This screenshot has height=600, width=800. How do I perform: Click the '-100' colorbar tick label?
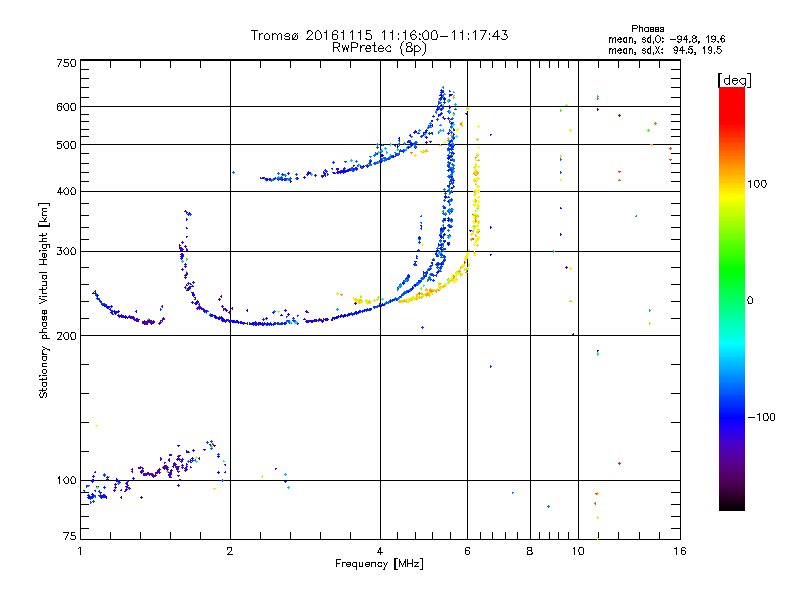(x=761, y=417)
